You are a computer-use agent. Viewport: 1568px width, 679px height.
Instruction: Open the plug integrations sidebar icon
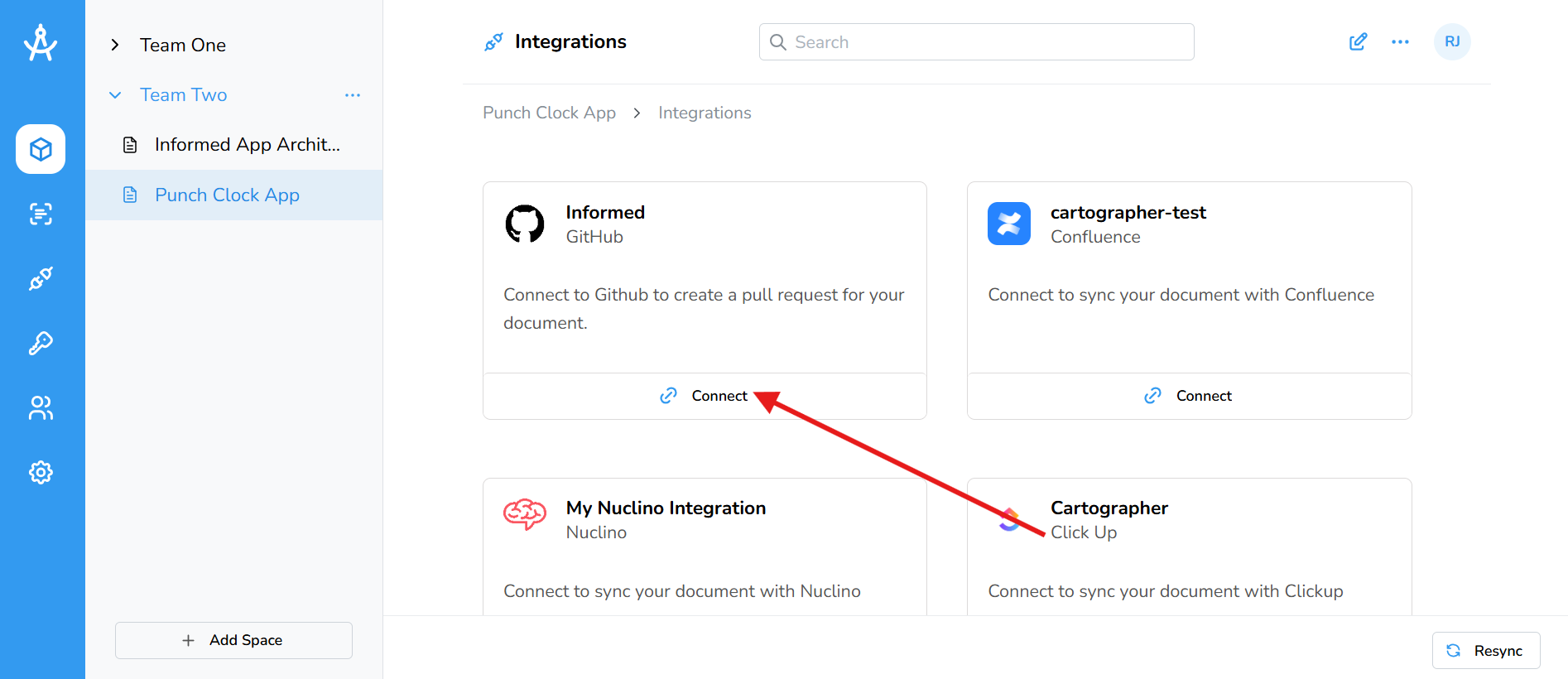tap(41, 278)
